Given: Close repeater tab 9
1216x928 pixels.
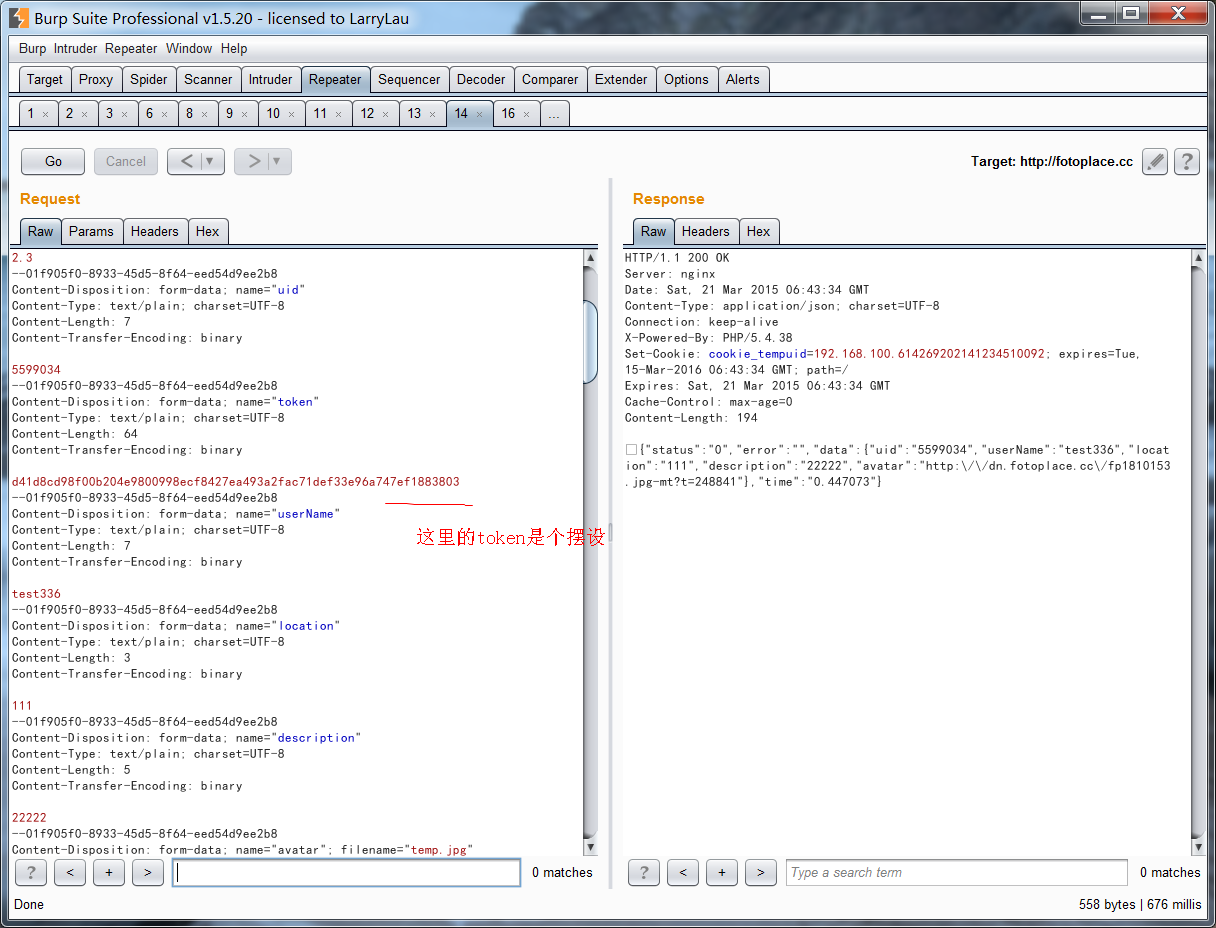Looking at the screenshot, I should coord(244,115).
